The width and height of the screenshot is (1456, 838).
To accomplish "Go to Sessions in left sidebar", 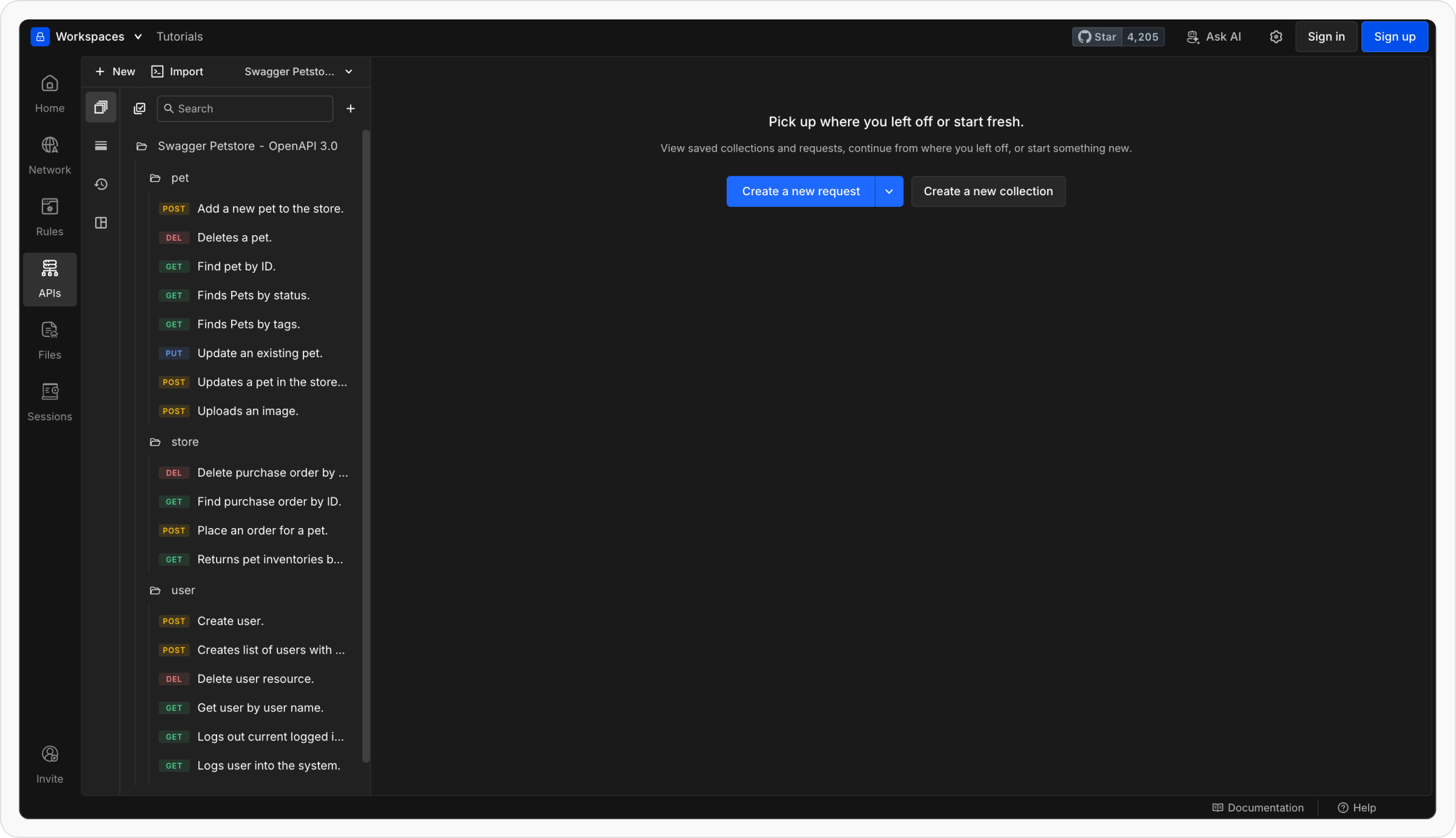I will [x=49, y=401].
